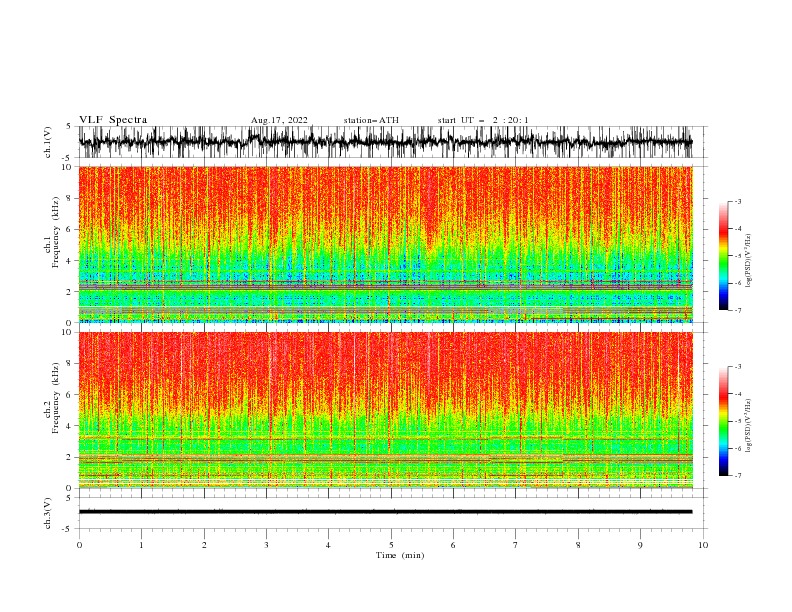Click the -3 label on ch.1 color bar
Image resolution: width=792 pixels, height=612 pixels.
click(738, 201)
